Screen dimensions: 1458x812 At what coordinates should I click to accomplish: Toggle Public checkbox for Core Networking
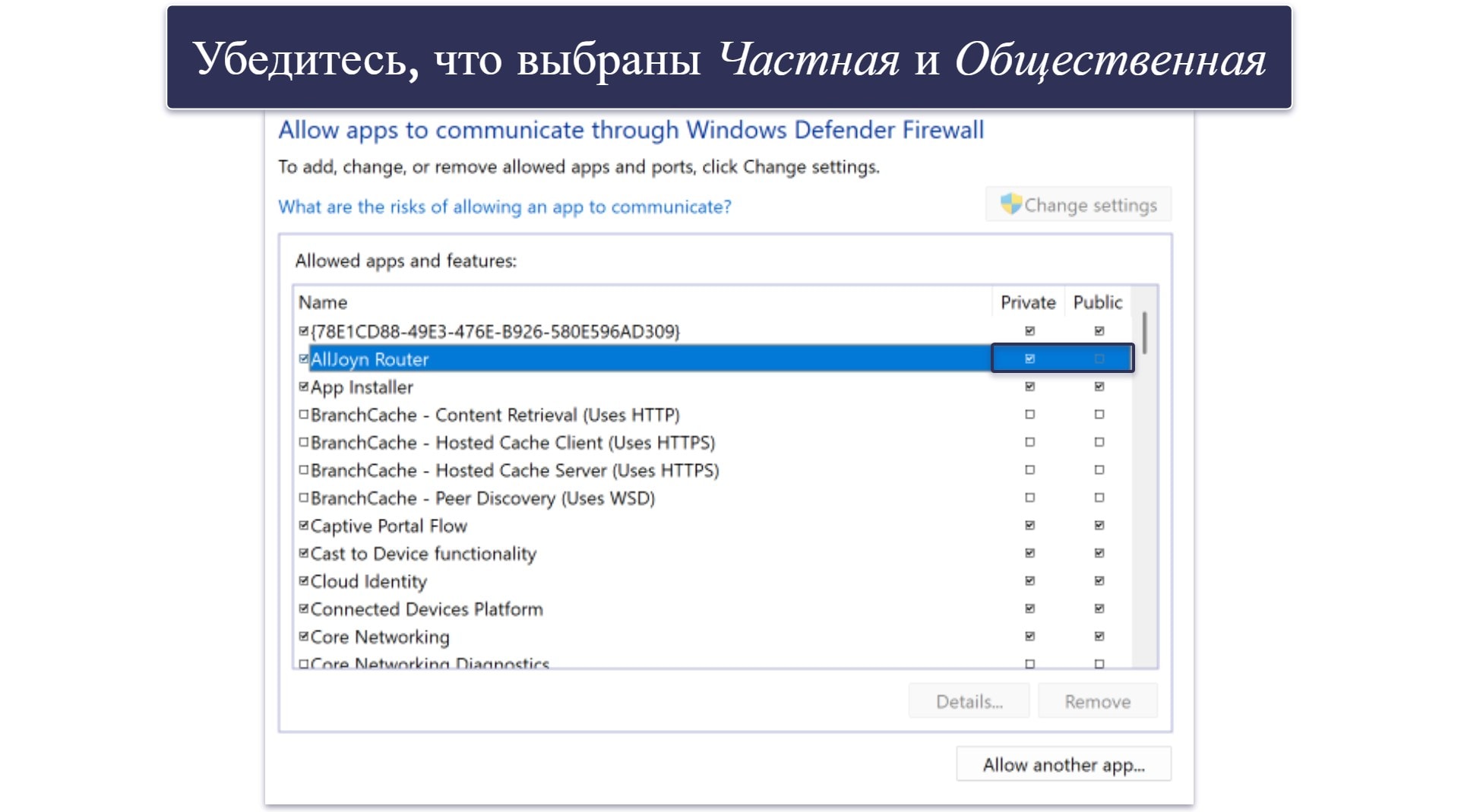(x=1099, y=637)
